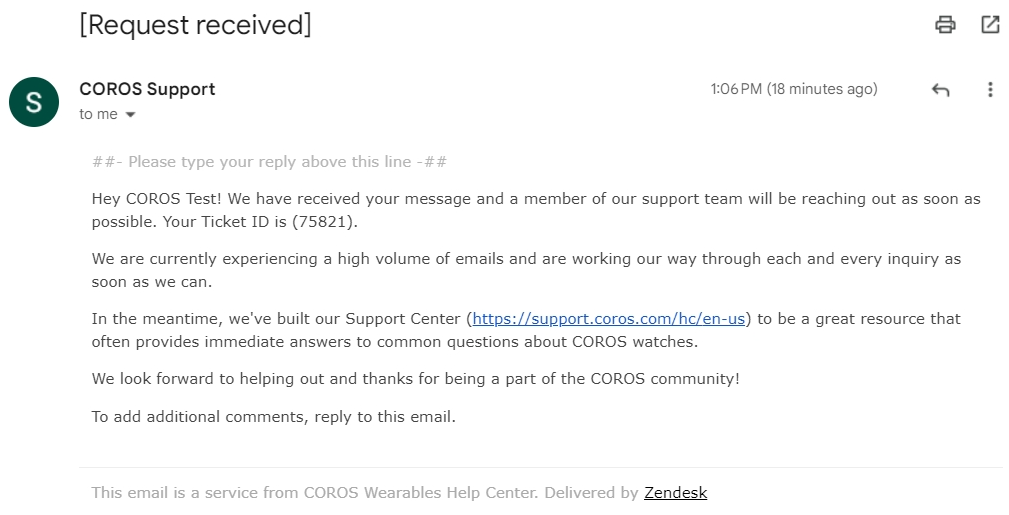Click the green sender avatar "S"
The width and height of the screenshot is (1009, 515).
(34, 102)
